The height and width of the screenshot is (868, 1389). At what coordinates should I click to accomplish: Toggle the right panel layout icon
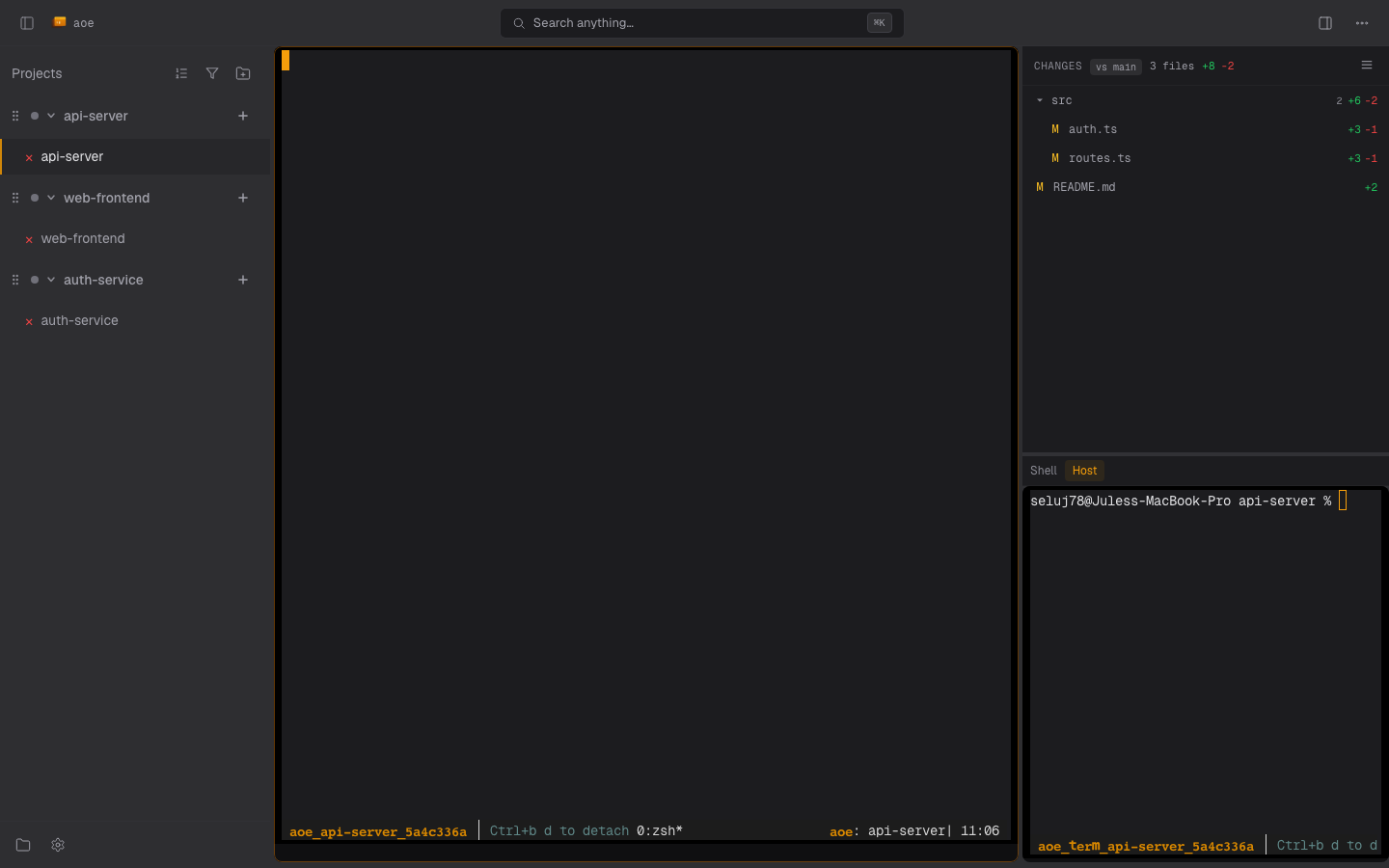click(x=1325, y=23)
